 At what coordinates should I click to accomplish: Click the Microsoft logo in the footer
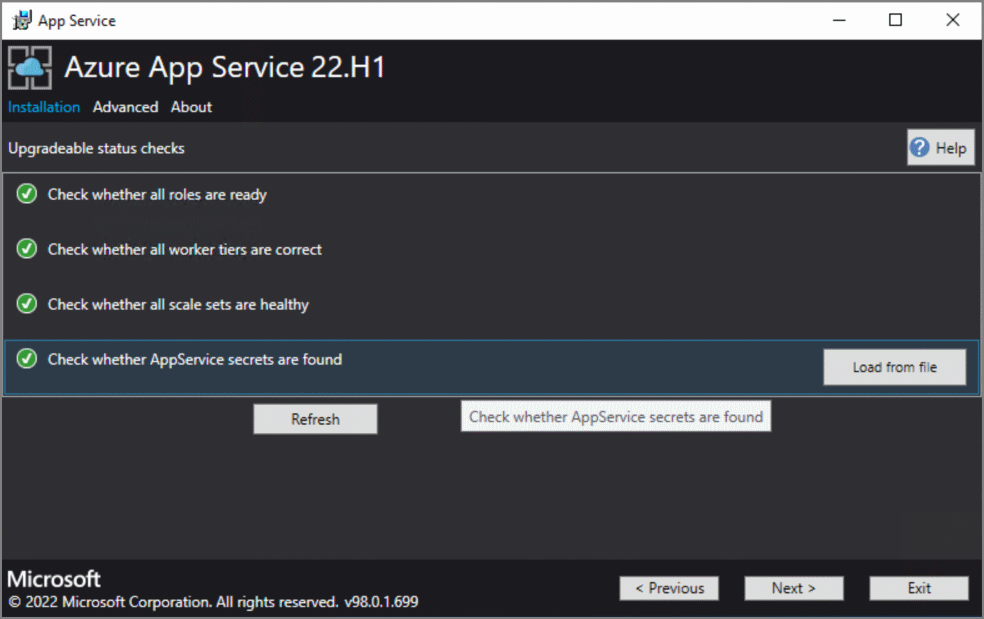click(x=53, y=578)
